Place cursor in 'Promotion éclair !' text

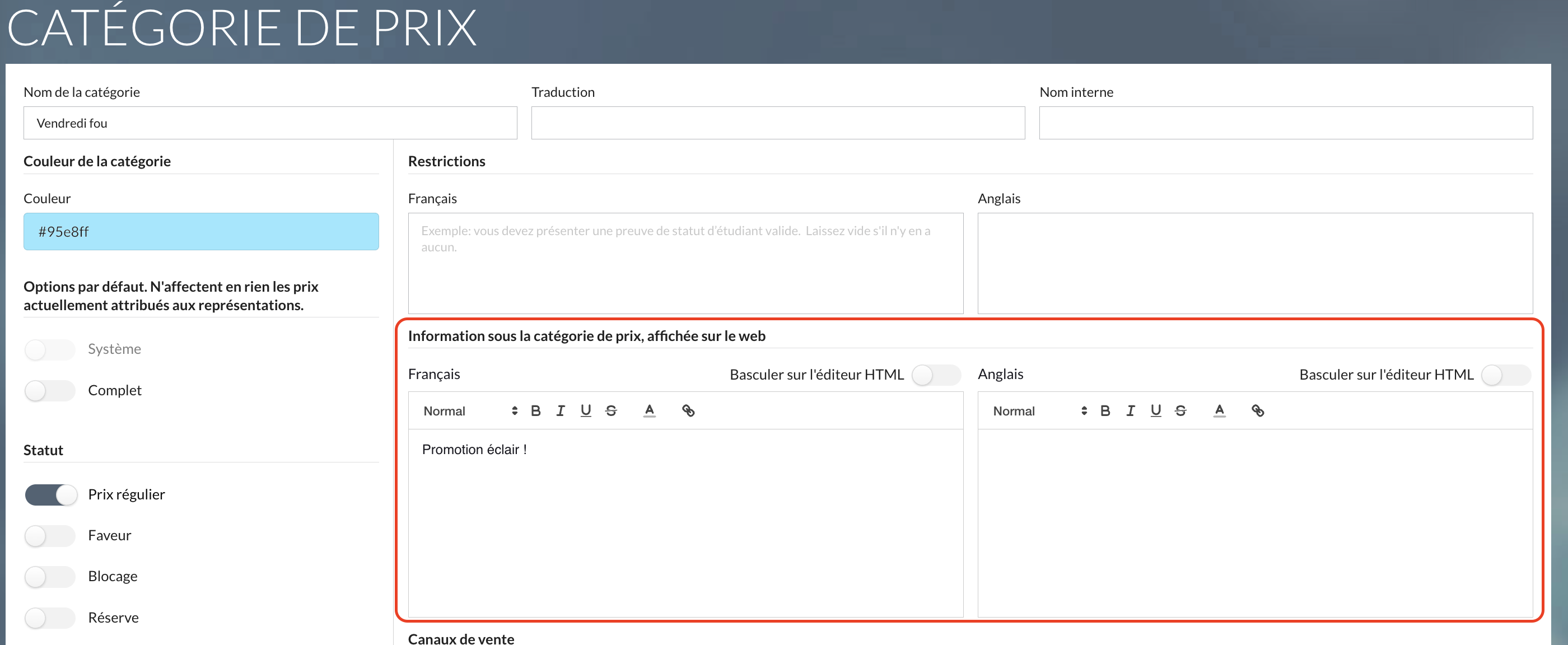474,449
